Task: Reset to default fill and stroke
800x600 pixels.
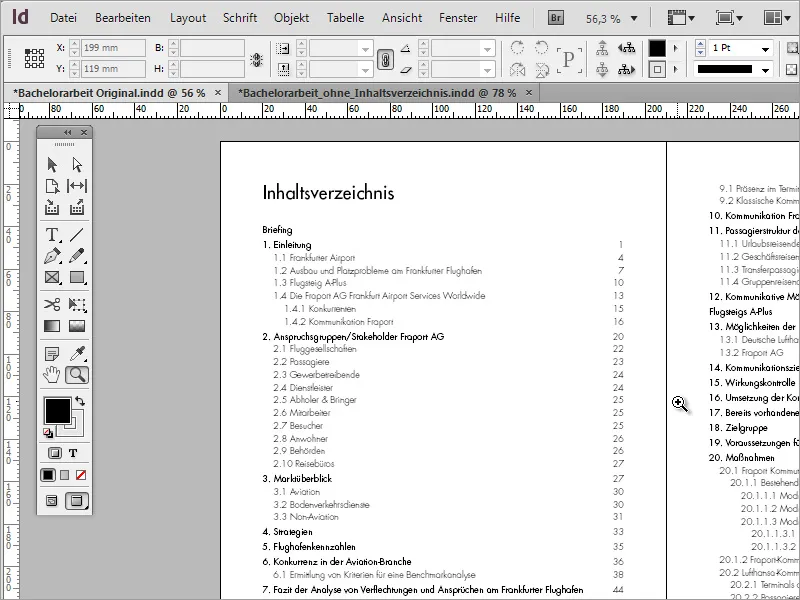Action: click(48, 434)
